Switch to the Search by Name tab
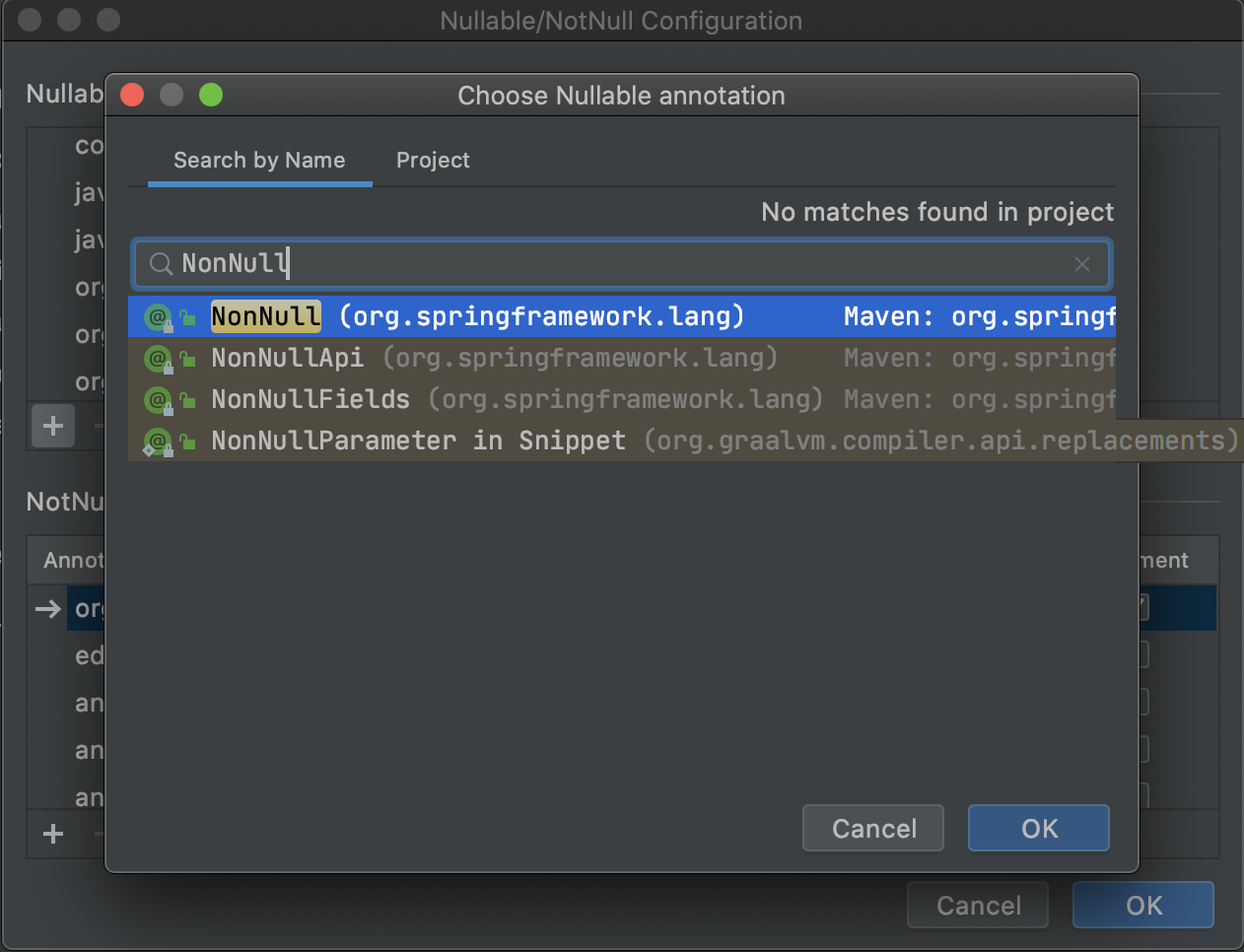Screen dimensions: 1244x952 (259, 160)
